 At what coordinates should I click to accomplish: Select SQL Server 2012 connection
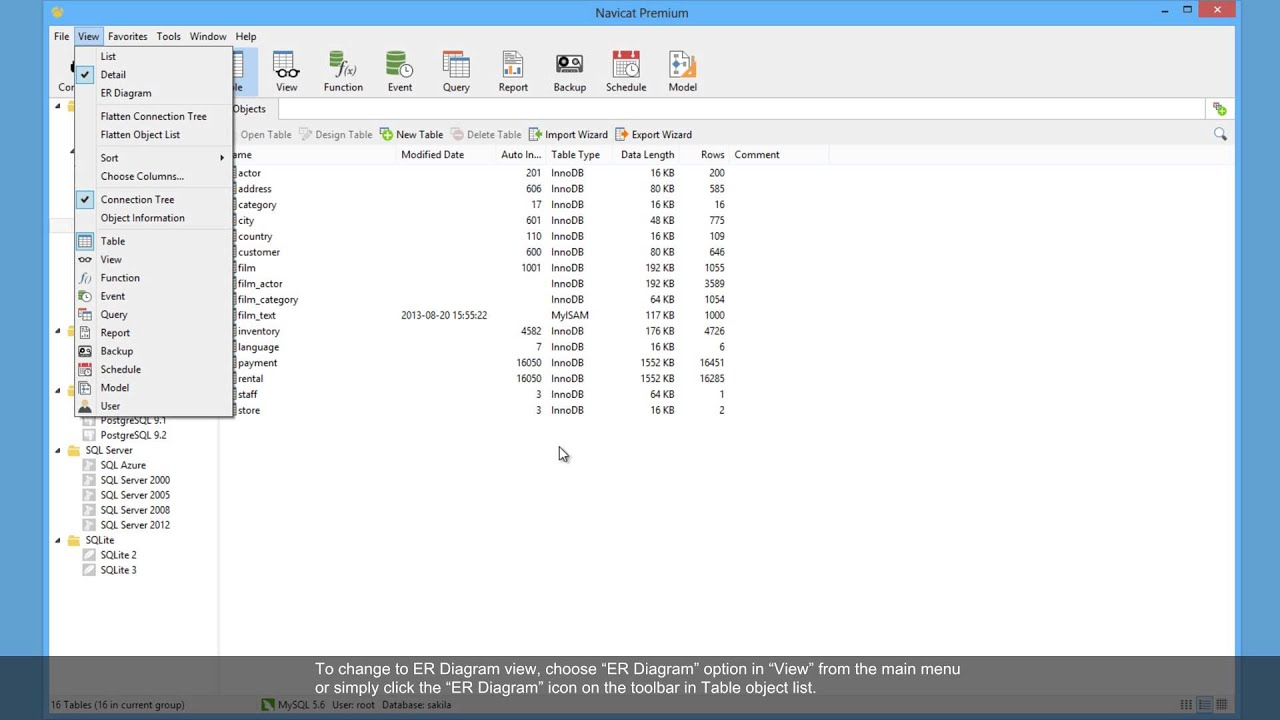(x=135, y=525)
